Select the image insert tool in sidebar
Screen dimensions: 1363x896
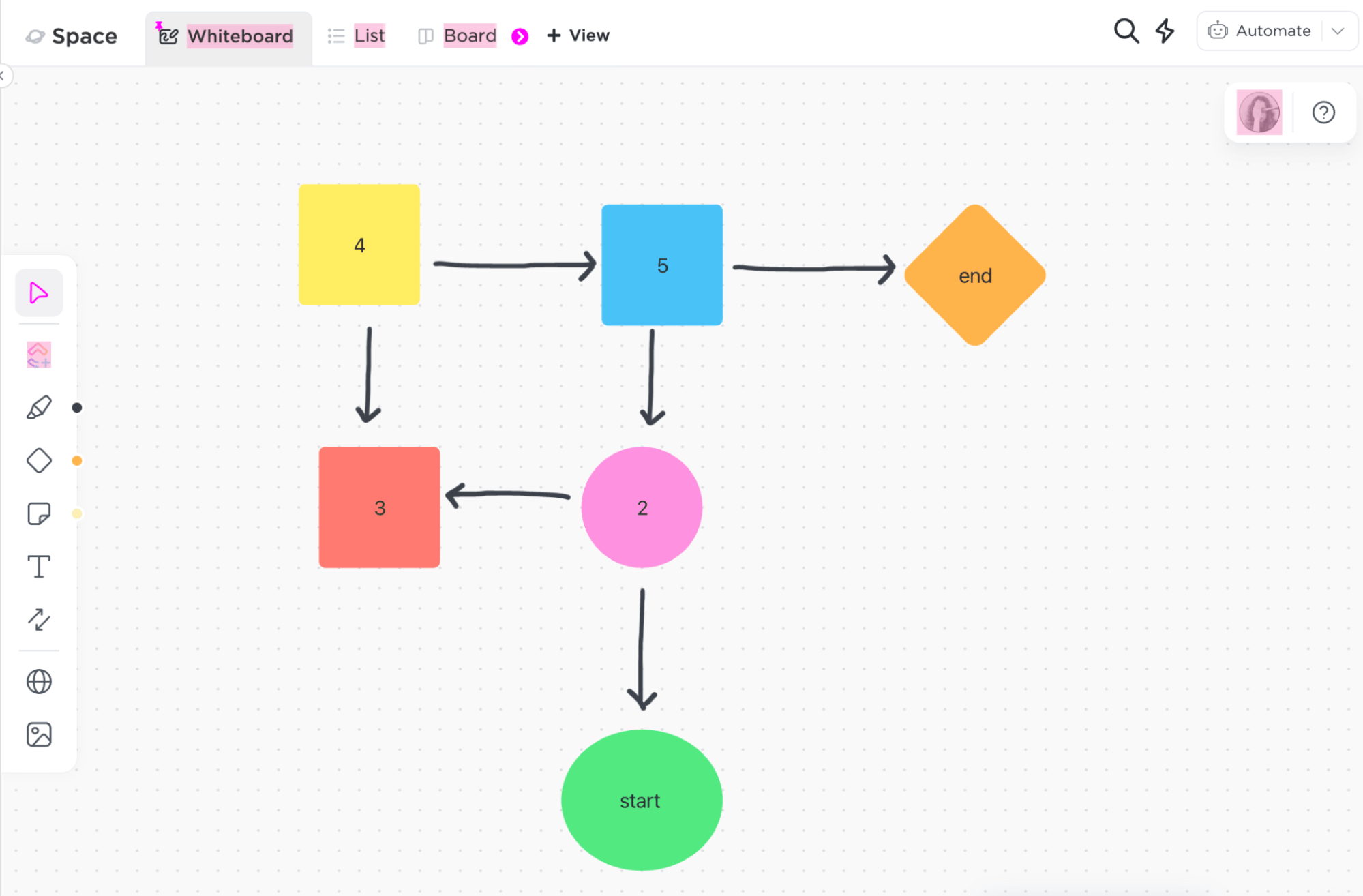38,733
